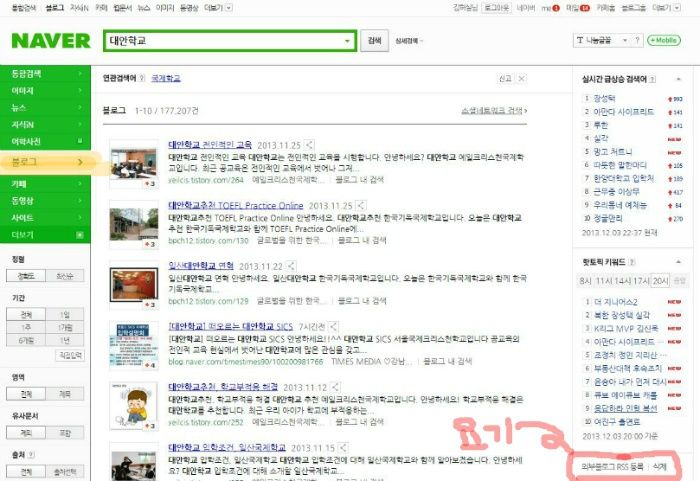The image size is (700, 481).
Task: Share the 입학조건 일산국제학교 post
Action: pyautogui.click(x=343, y=448)
